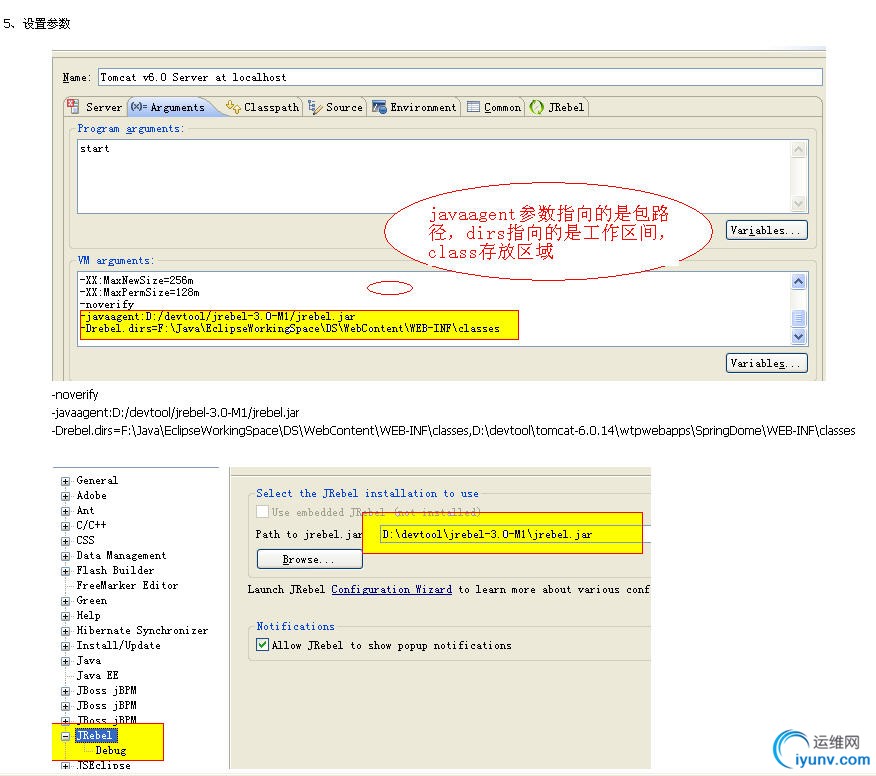876x776 pixels.
Task: Click the Program arguments scrollbar up arrow
Action: pos(798,149)
